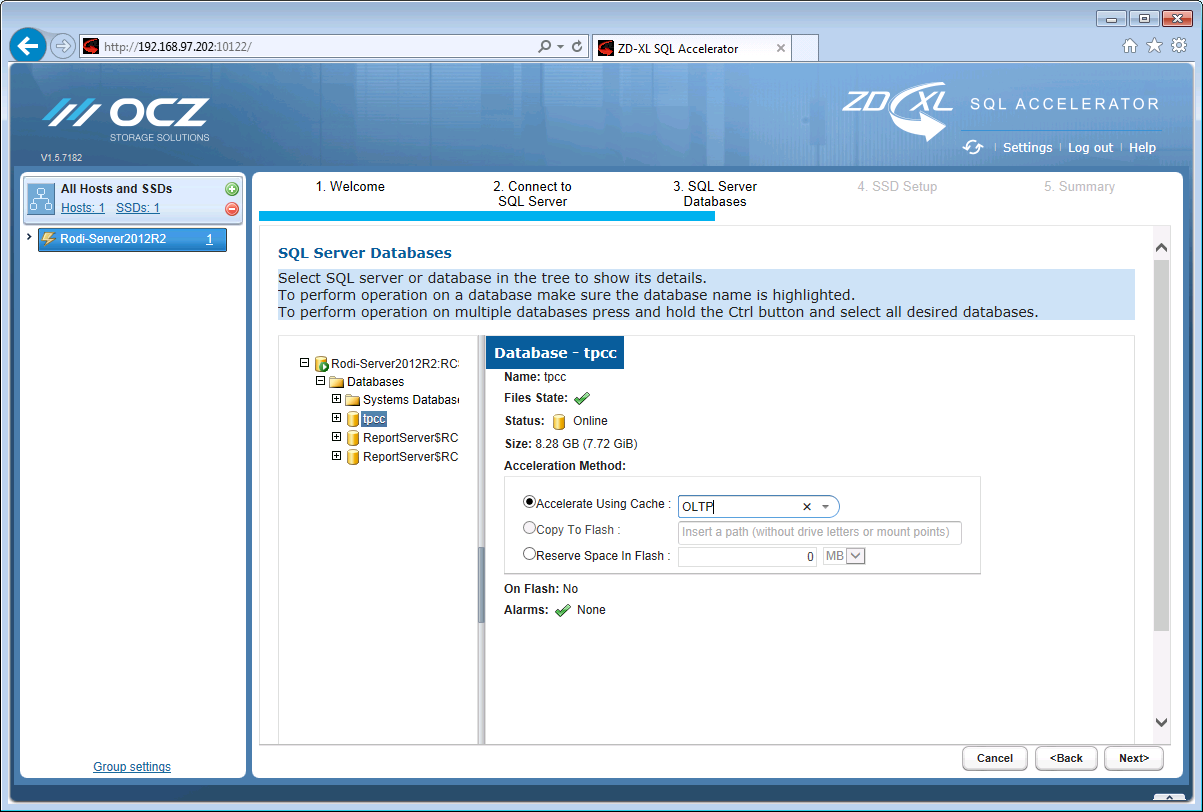This screenshot has width=1203, height=812.
Task: Select Copy To Flash radio button
Action: 530,528
